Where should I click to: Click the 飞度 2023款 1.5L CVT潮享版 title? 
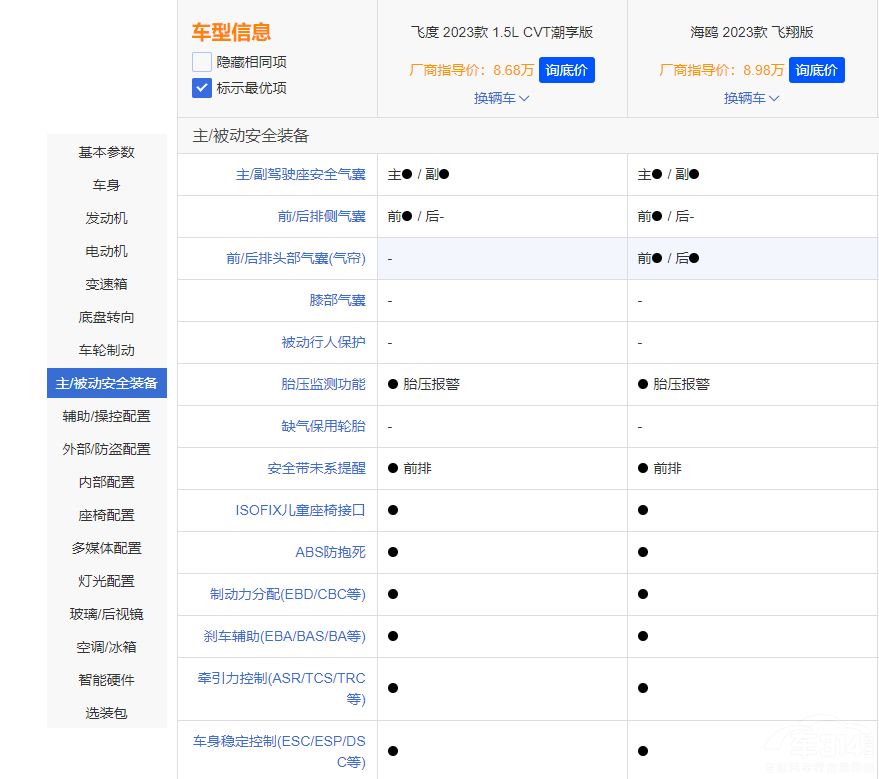click(x=502, y=32)
